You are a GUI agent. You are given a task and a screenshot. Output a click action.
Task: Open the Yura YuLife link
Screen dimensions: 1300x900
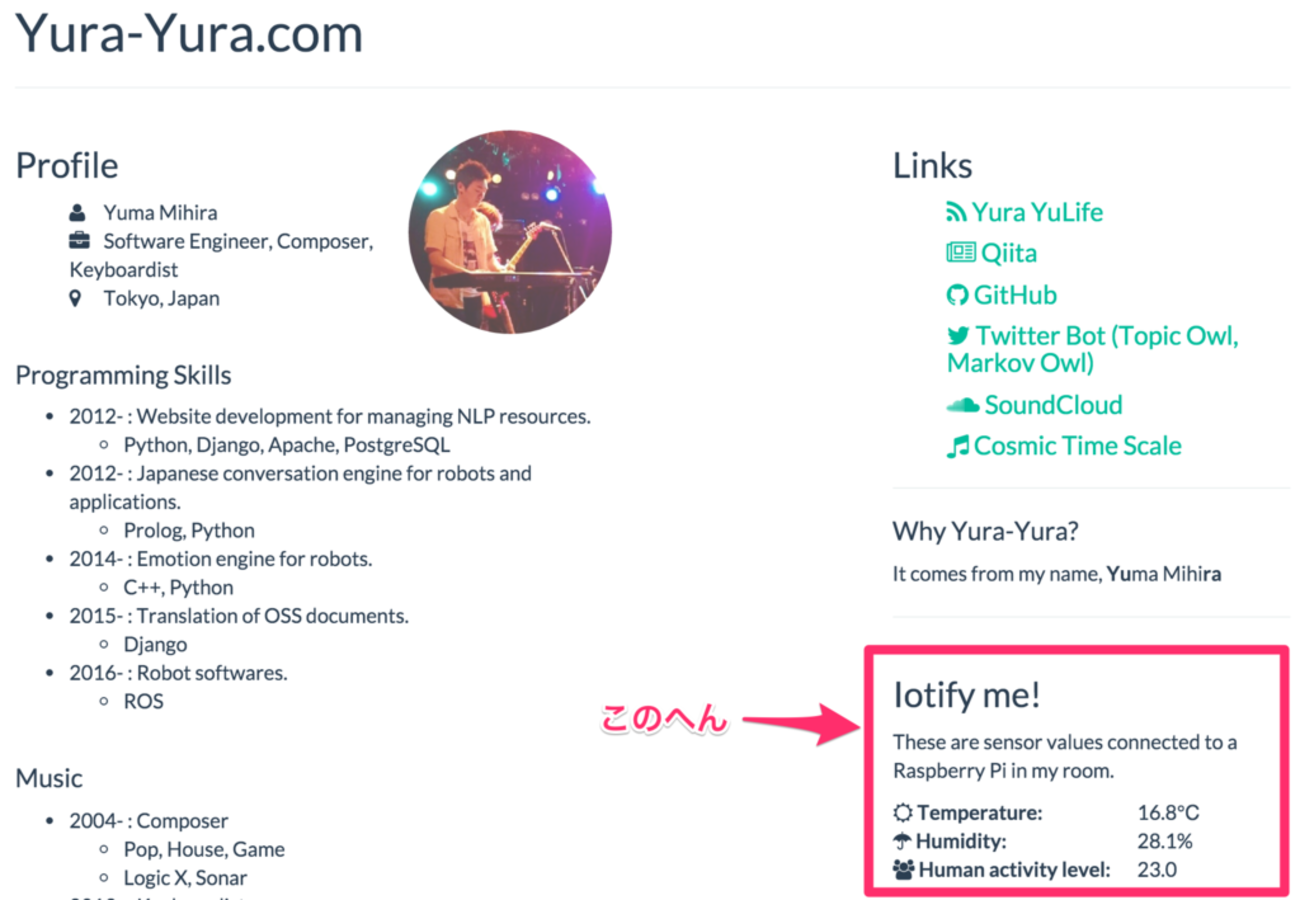[x=1038, y=213]
